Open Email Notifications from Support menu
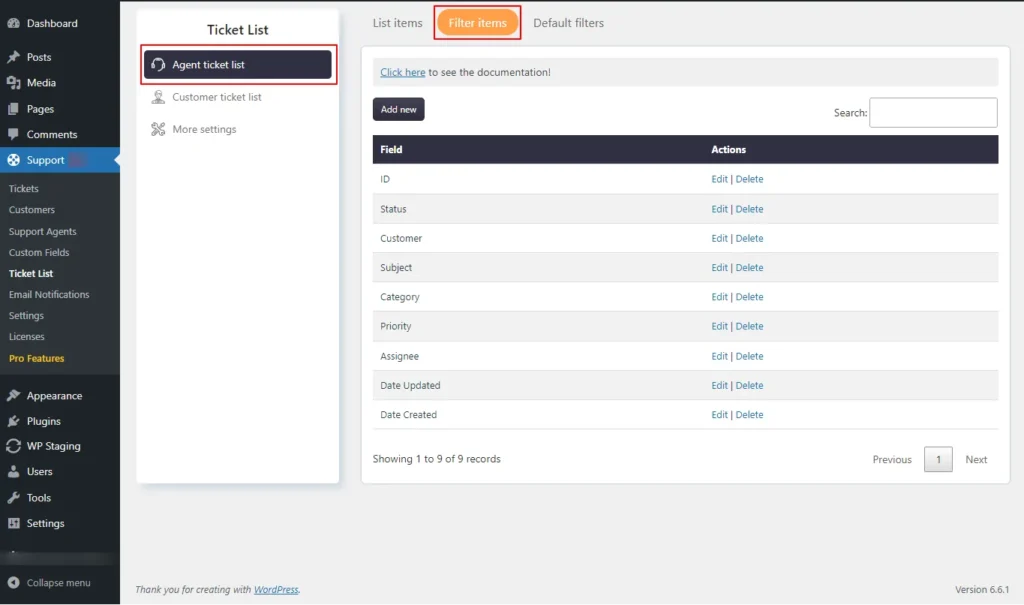1024x605 pixels. 51,294
